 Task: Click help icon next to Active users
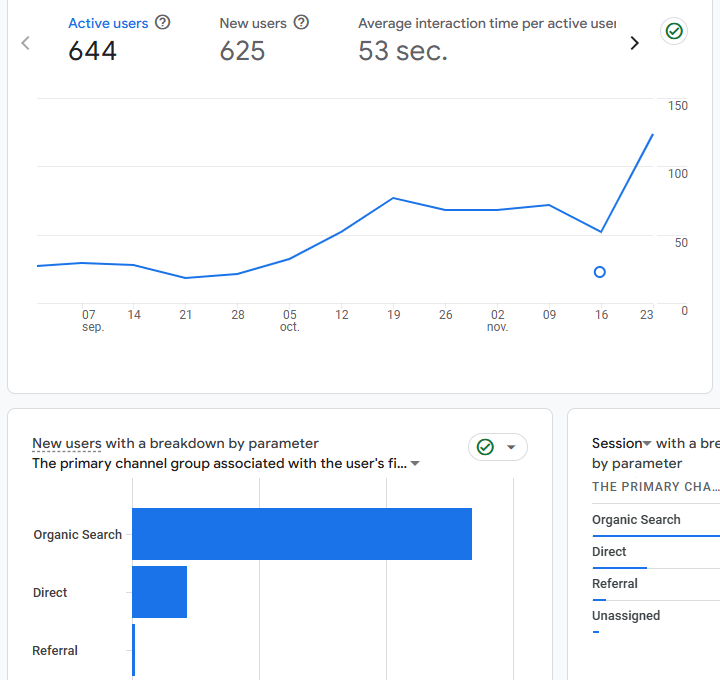(x=163, y=22)
